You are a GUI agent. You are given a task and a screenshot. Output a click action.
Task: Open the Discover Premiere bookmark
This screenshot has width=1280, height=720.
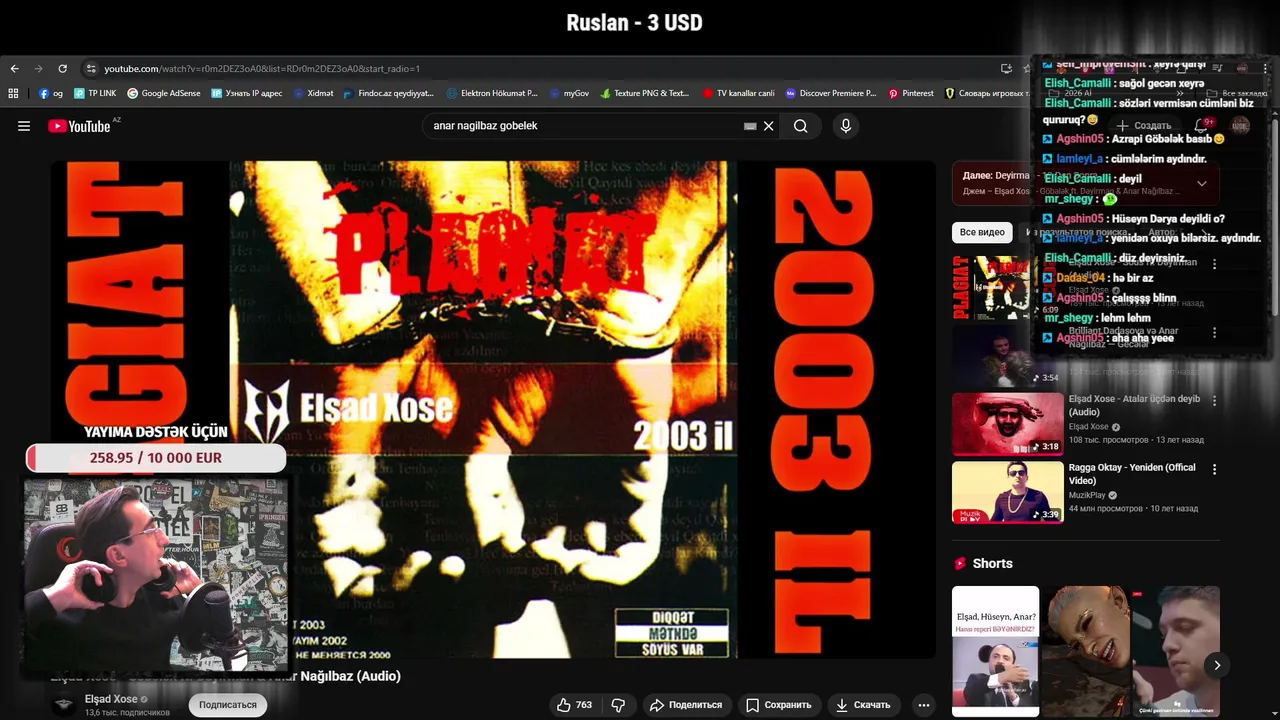point(830,93)
